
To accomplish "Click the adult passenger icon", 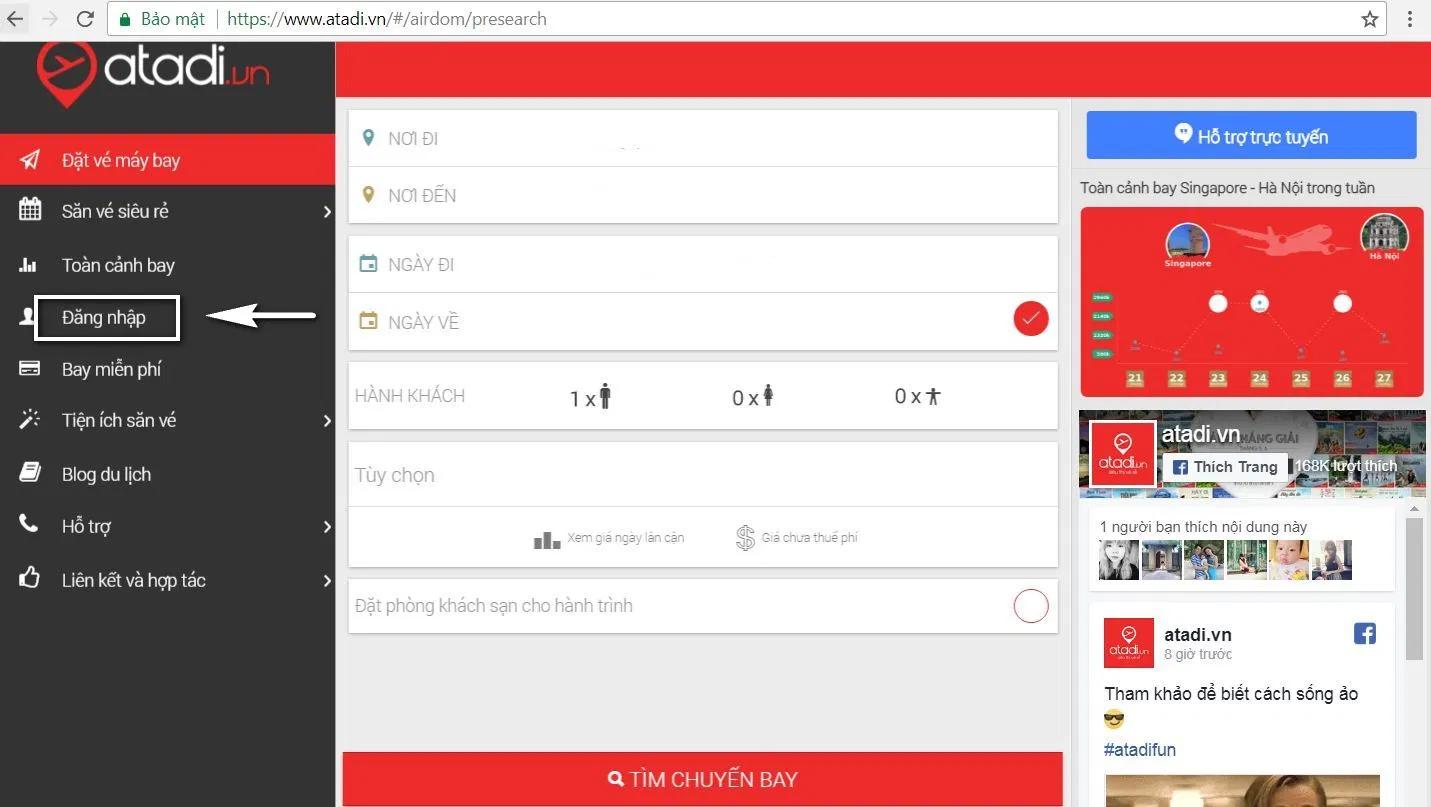I will (604, 396).
